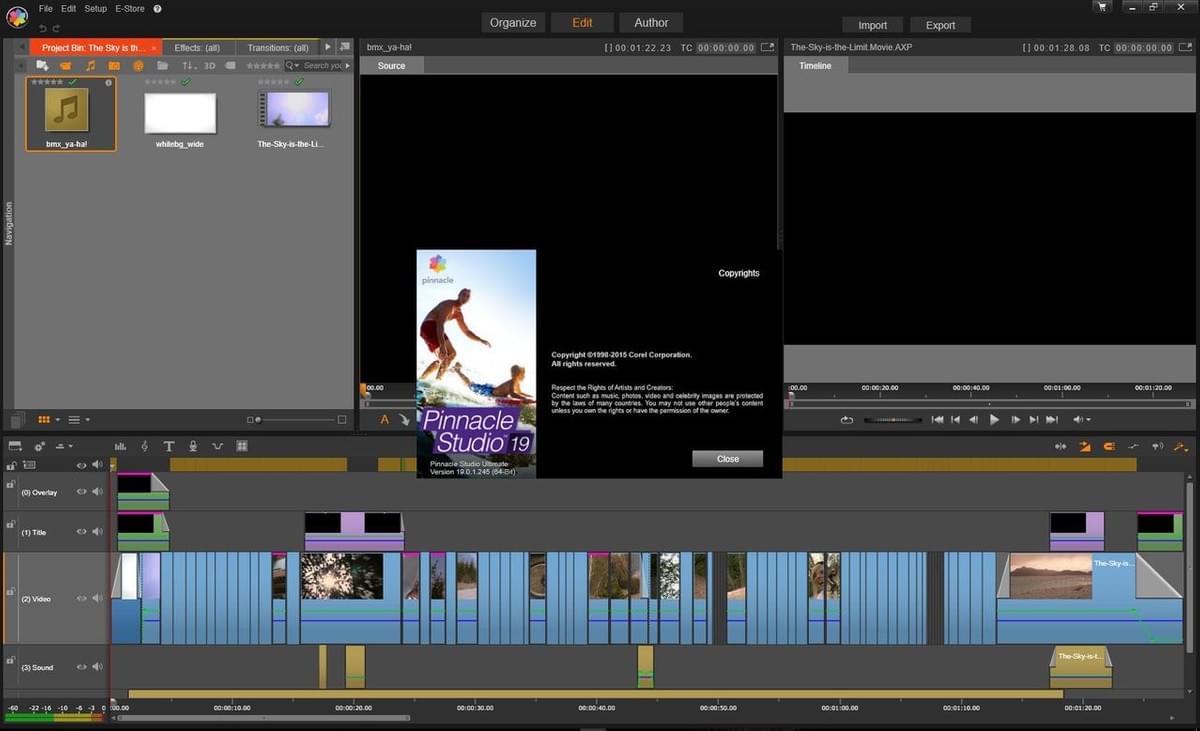The height and width of the screenshot is (731, 1200).
Task: Select the Timeline tab in player
Action: (814, 65)
